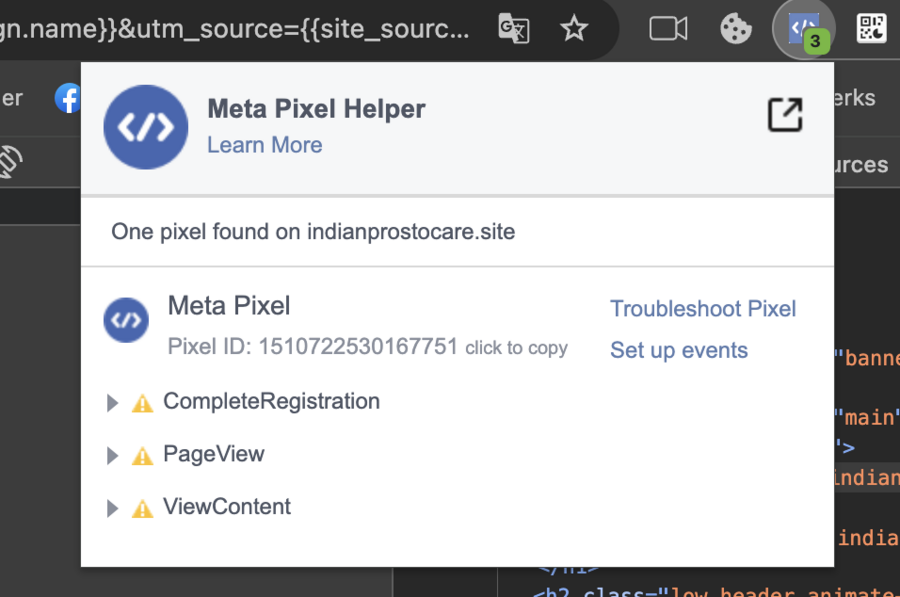This screenshot has height=597, width=900.
Task: Click the Troubleshoot Pixel link
Action: pos(703,309)
